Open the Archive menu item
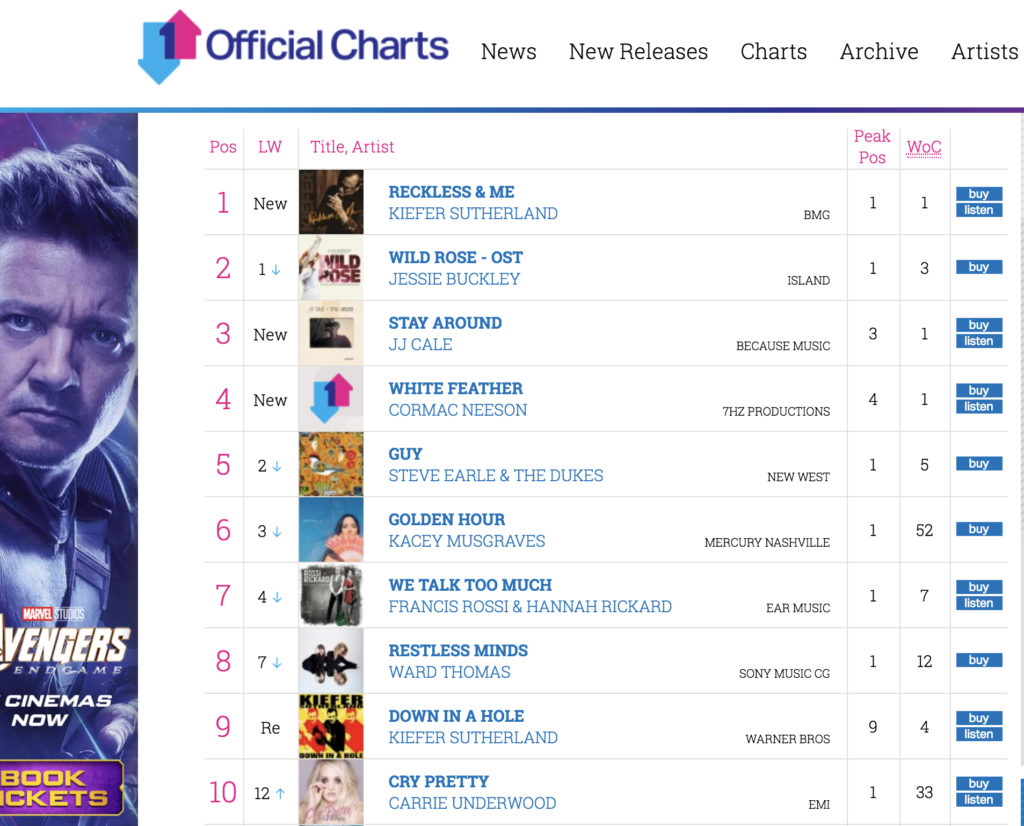 (879, 51)
